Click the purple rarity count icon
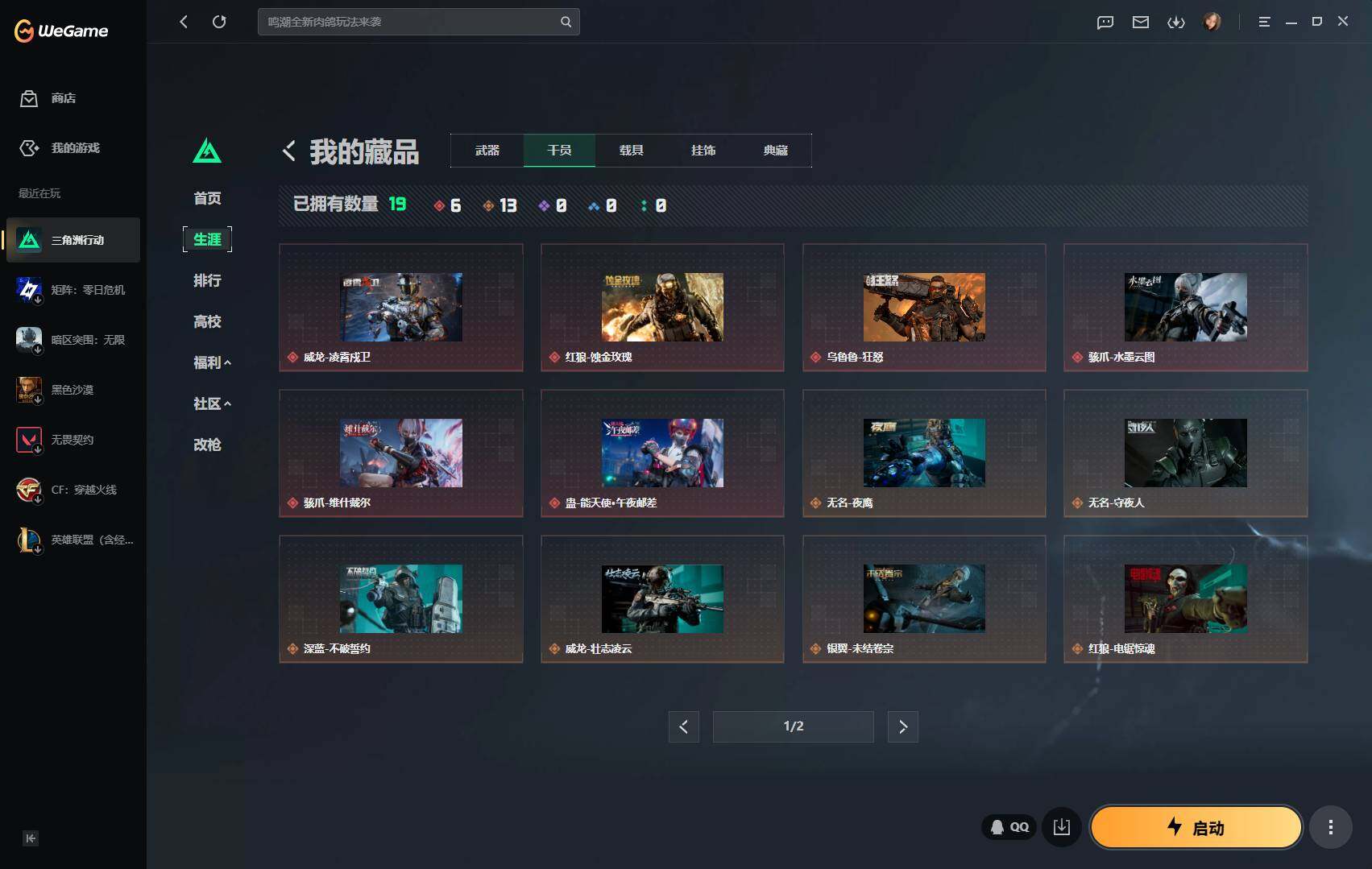Screen dimensions: 1372x869 coord(544,206)
